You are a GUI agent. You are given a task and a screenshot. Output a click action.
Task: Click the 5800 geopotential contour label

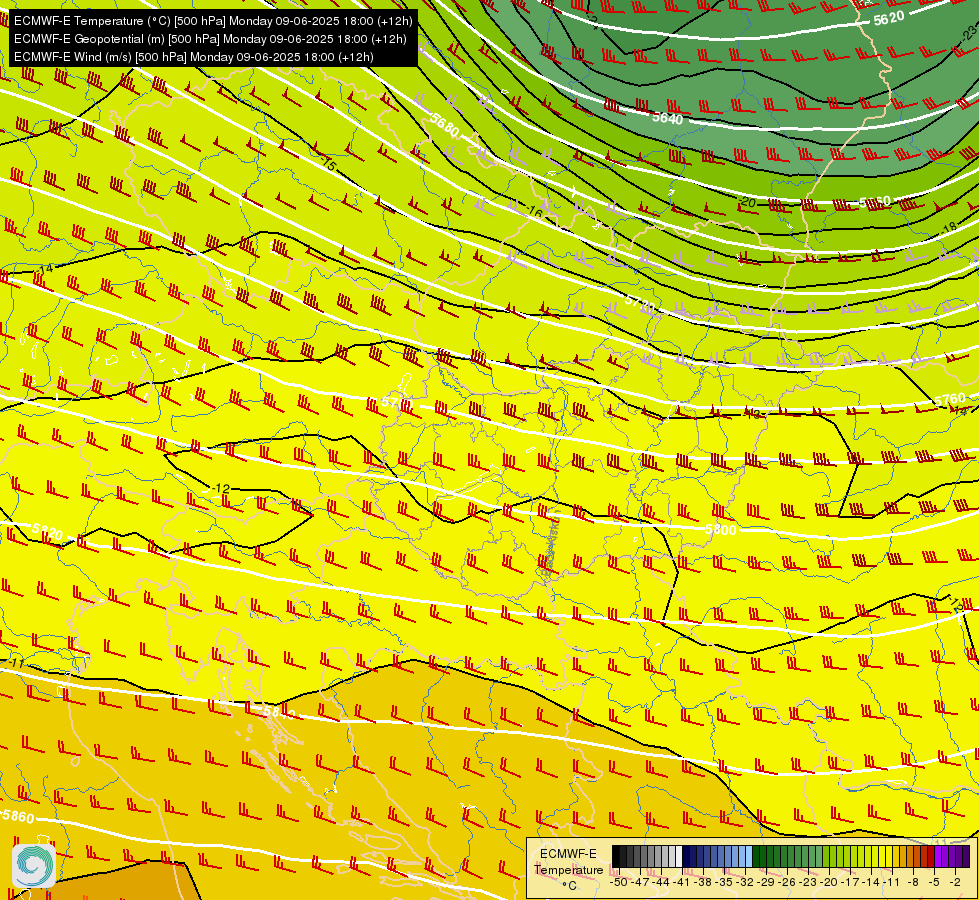pyautogui.click(x=721, y=530)
